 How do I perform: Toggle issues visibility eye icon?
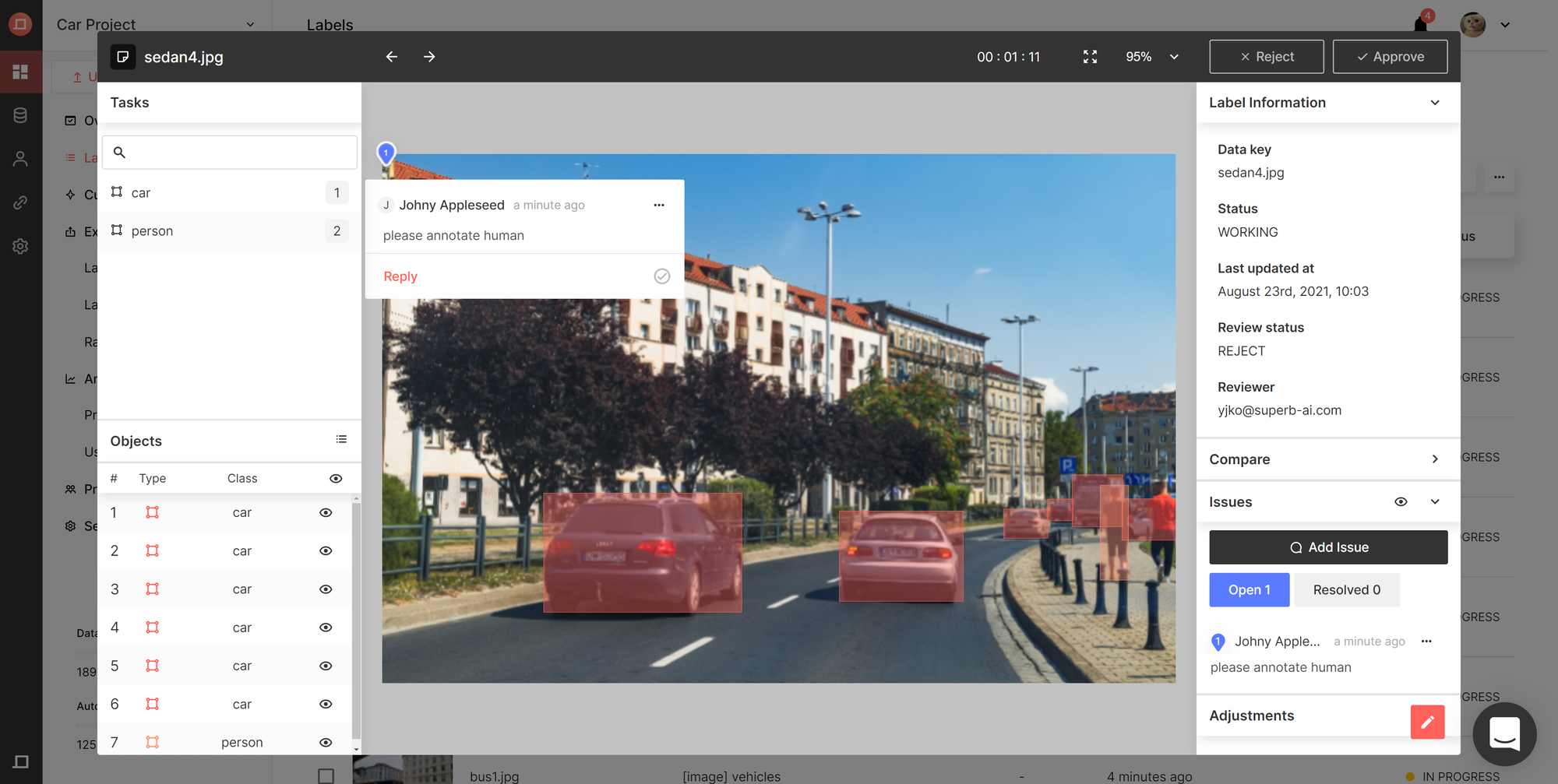click(1401, 502)
